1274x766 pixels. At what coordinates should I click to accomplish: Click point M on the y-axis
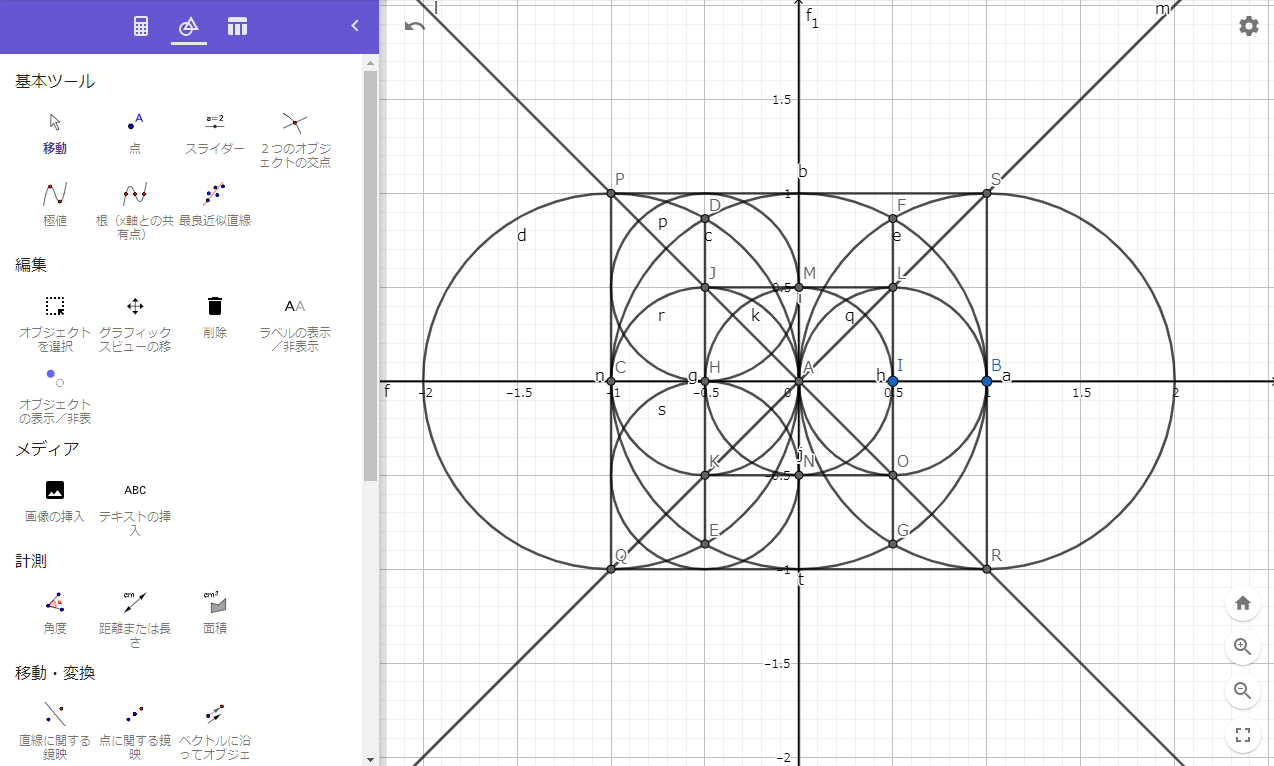799,287
